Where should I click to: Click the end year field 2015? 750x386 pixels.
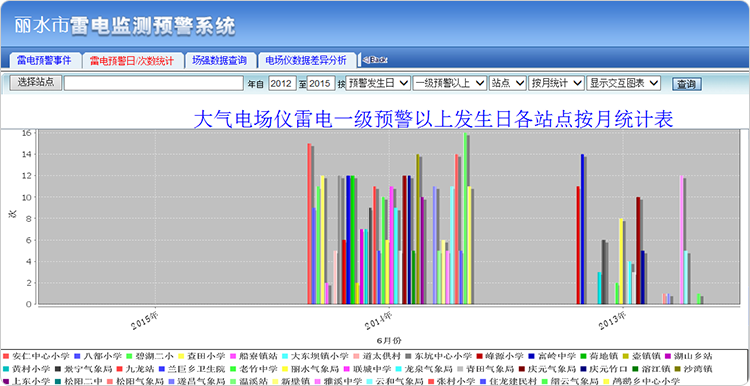(321, 83)
